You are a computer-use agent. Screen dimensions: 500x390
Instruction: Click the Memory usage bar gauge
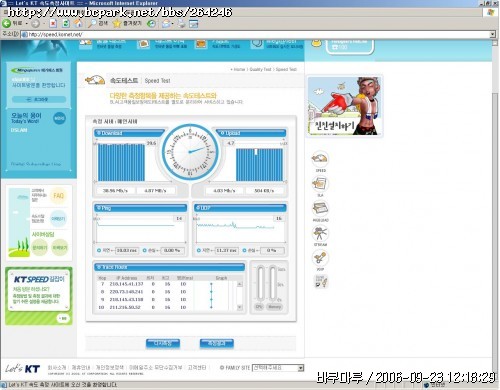tap(273, 283)
